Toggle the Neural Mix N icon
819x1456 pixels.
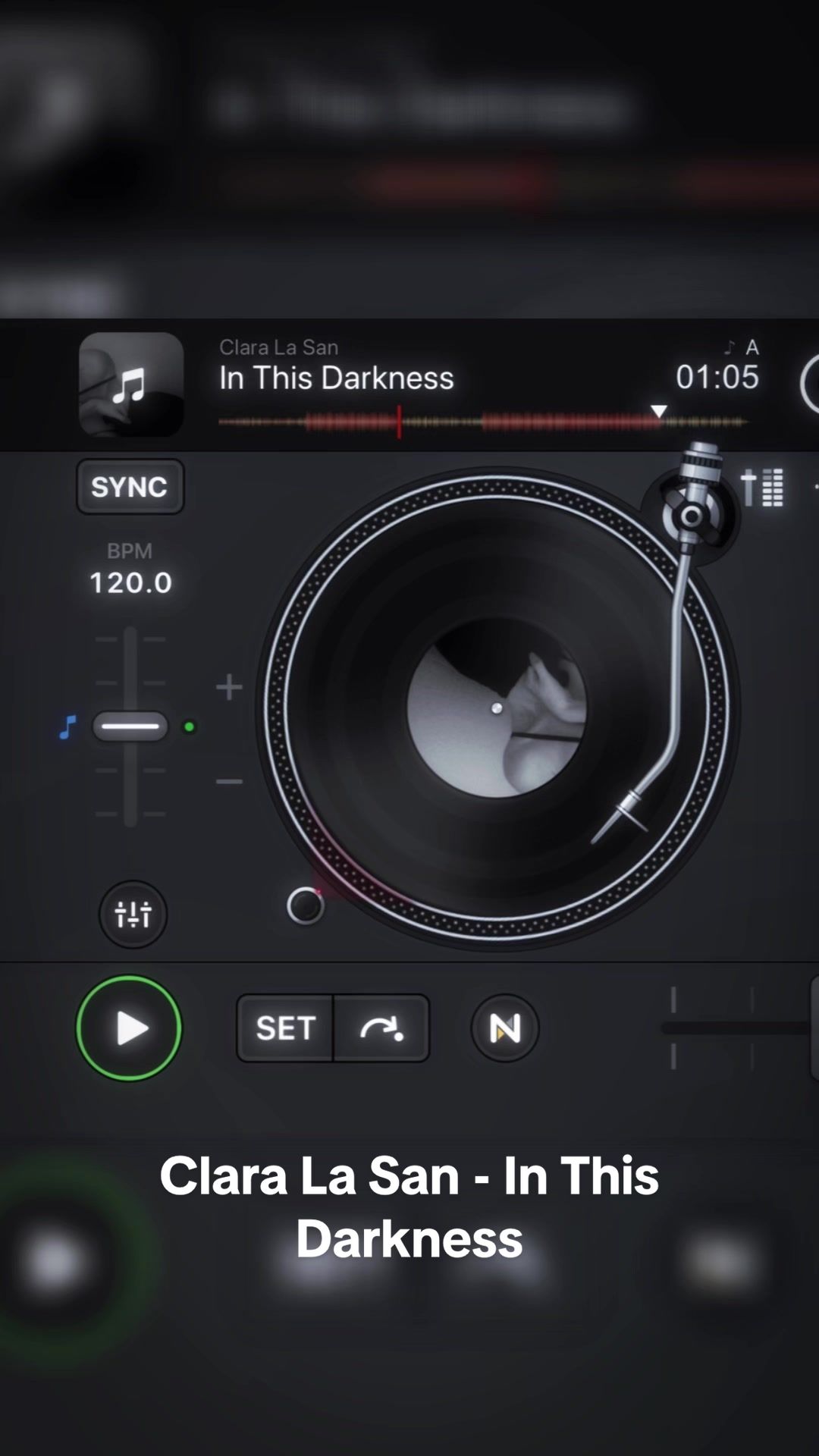505,1028
